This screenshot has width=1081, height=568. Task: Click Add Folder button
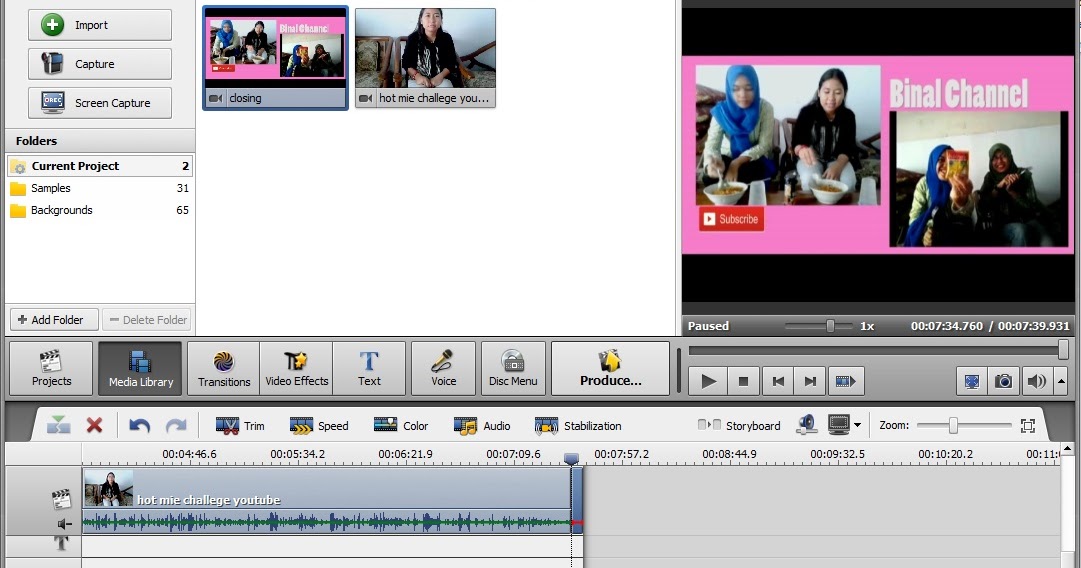[54, 320]
